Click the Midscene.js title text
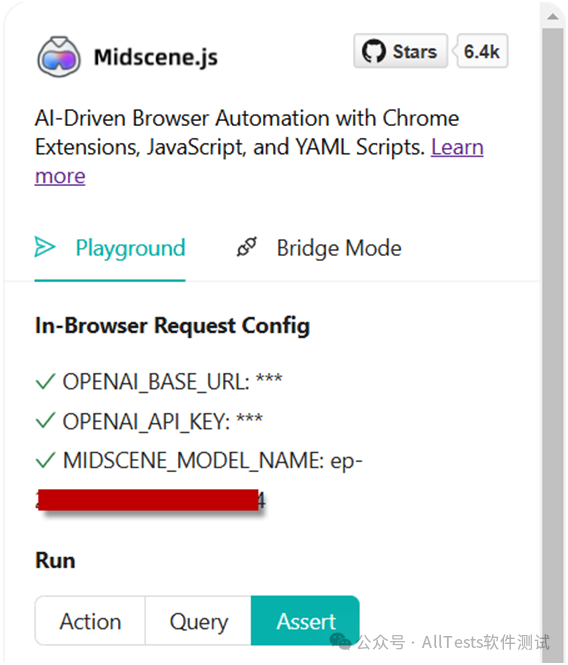This screenshot has height=665, width=568. pyautogui.click(x=156, y=57)
